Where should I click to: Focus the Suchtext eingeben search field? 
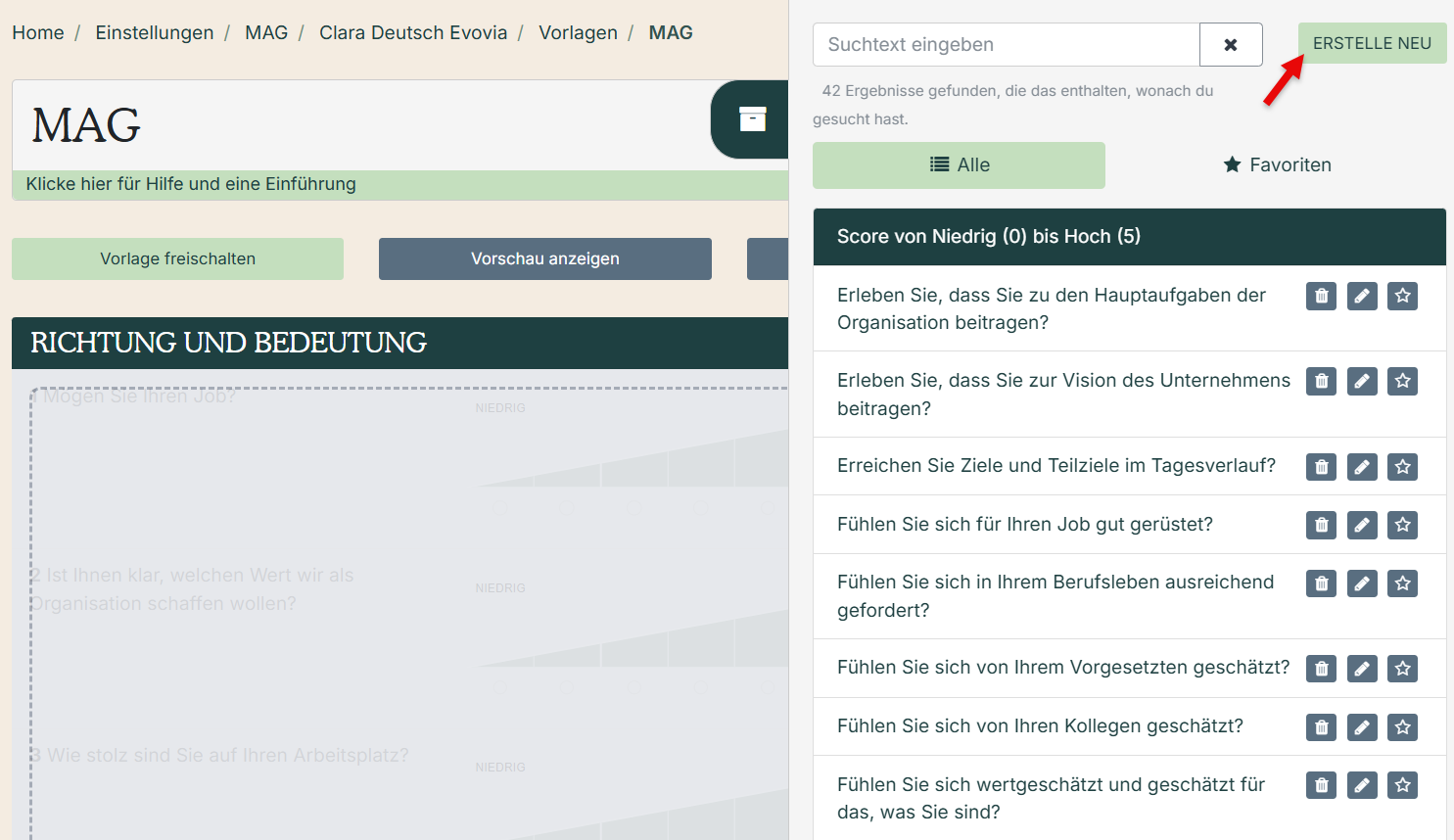pos(1006,45)
